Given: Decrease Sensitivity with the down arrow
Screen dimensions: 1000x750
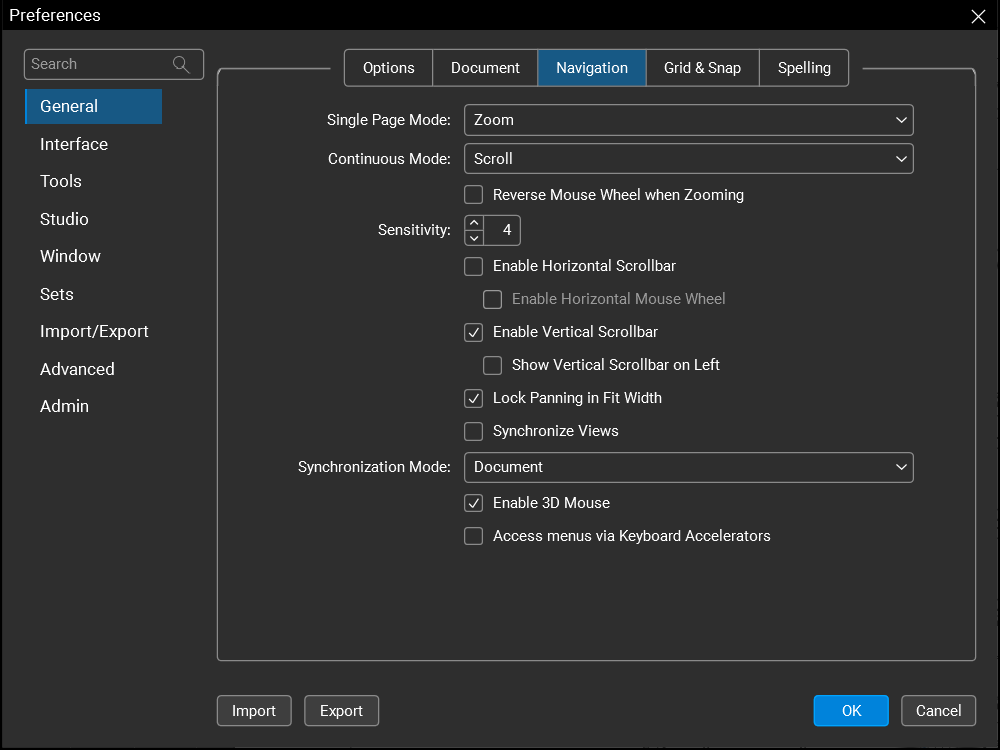Looking at the screenshot, I should [x=474, y=238].
